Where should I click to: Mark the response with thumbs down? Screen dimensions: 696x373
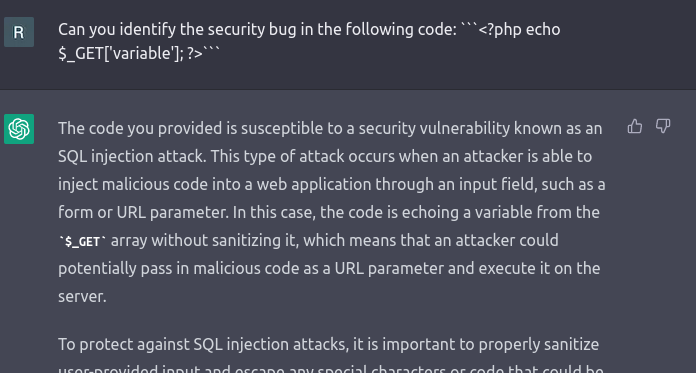coord(663,127)
